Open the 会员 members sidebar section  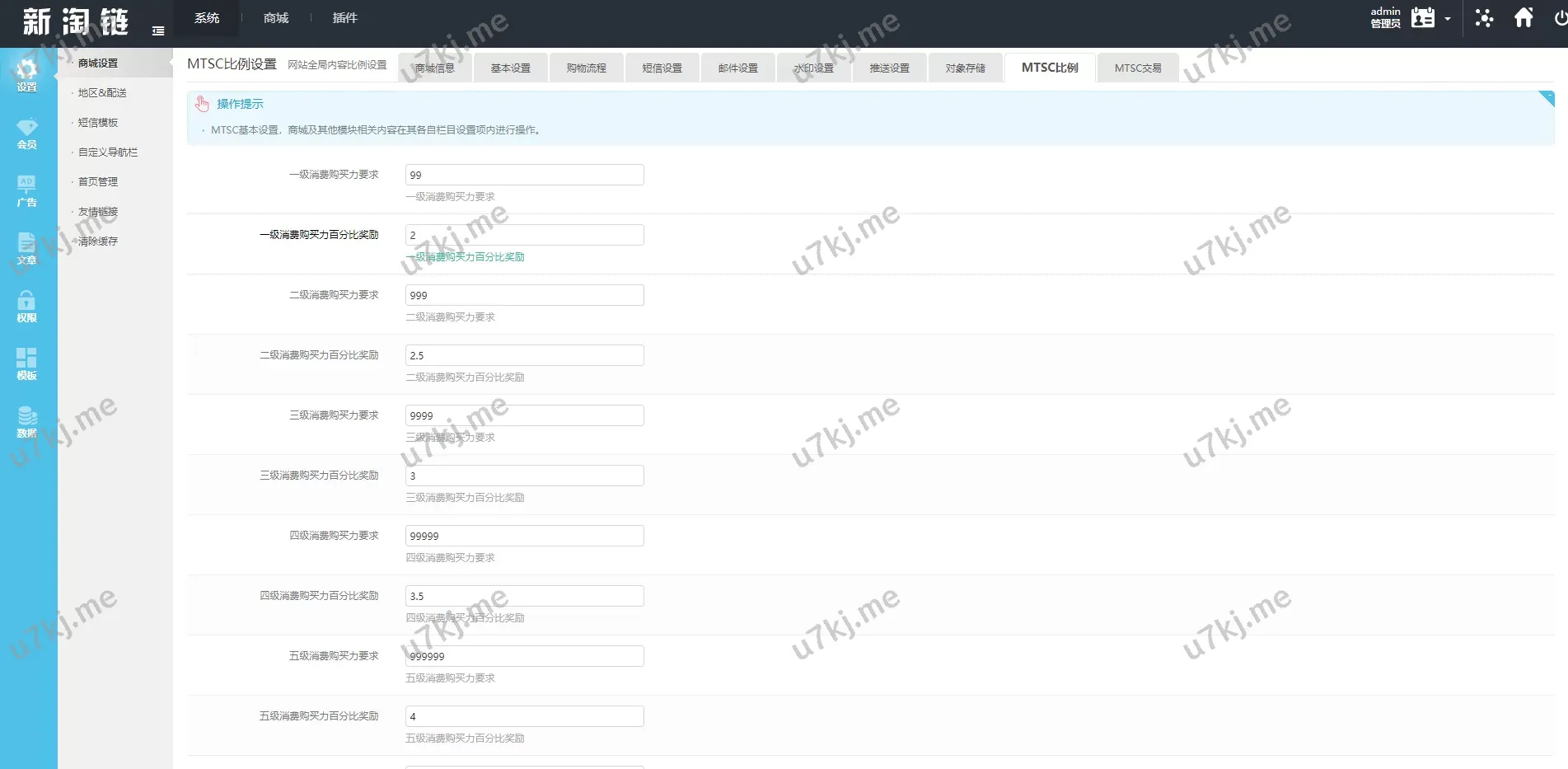pos(27,133)
